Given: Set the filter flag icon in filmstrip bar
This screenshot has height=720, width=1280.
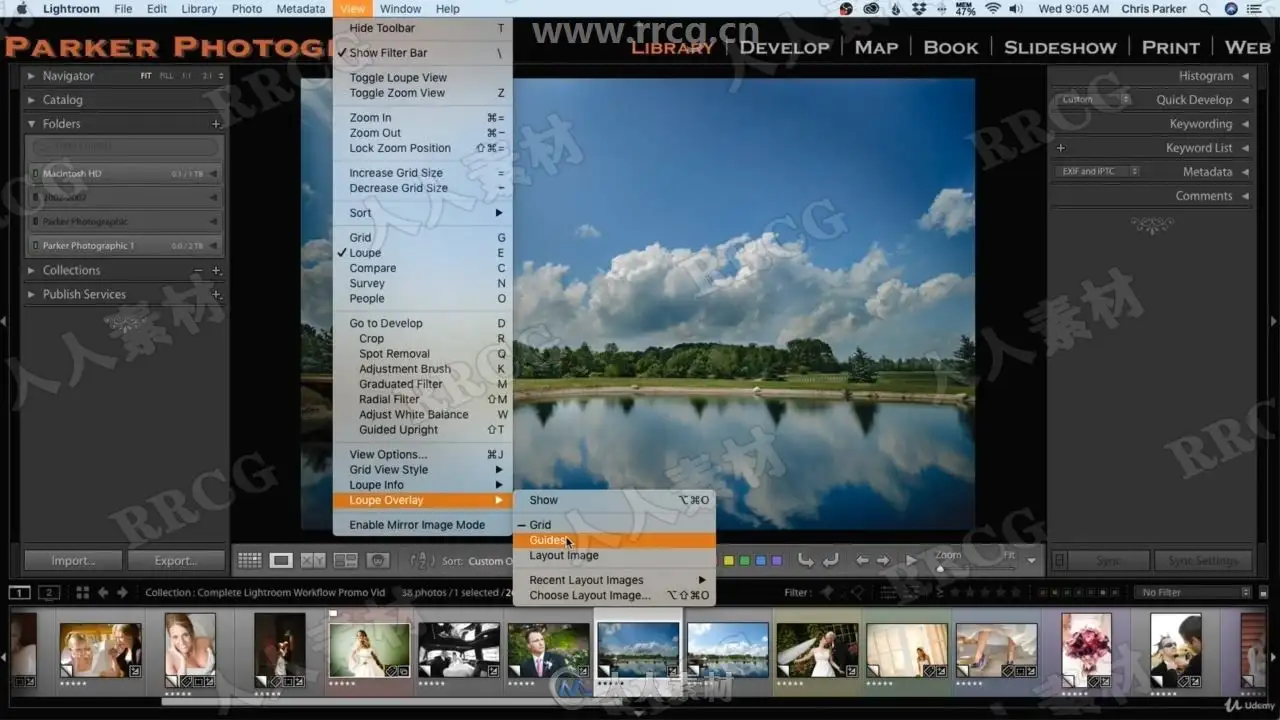Looking at the screenshot, I should 829,592.
